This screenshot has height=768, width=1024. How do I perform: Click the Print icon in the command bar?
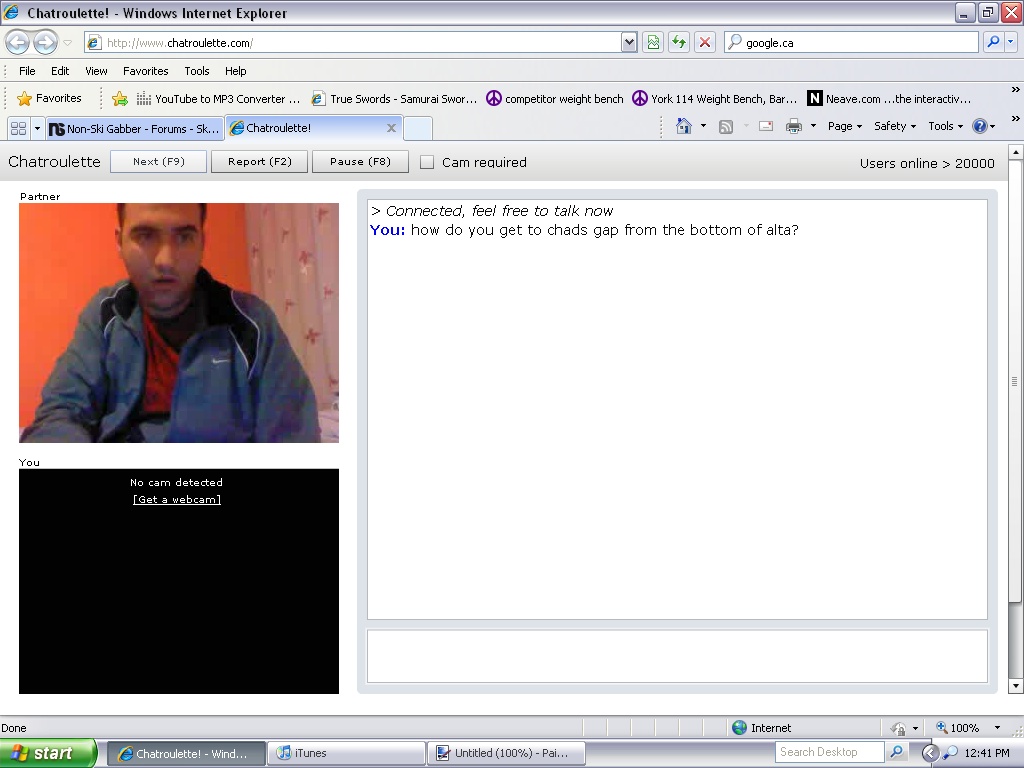click(x=795, y=126)
